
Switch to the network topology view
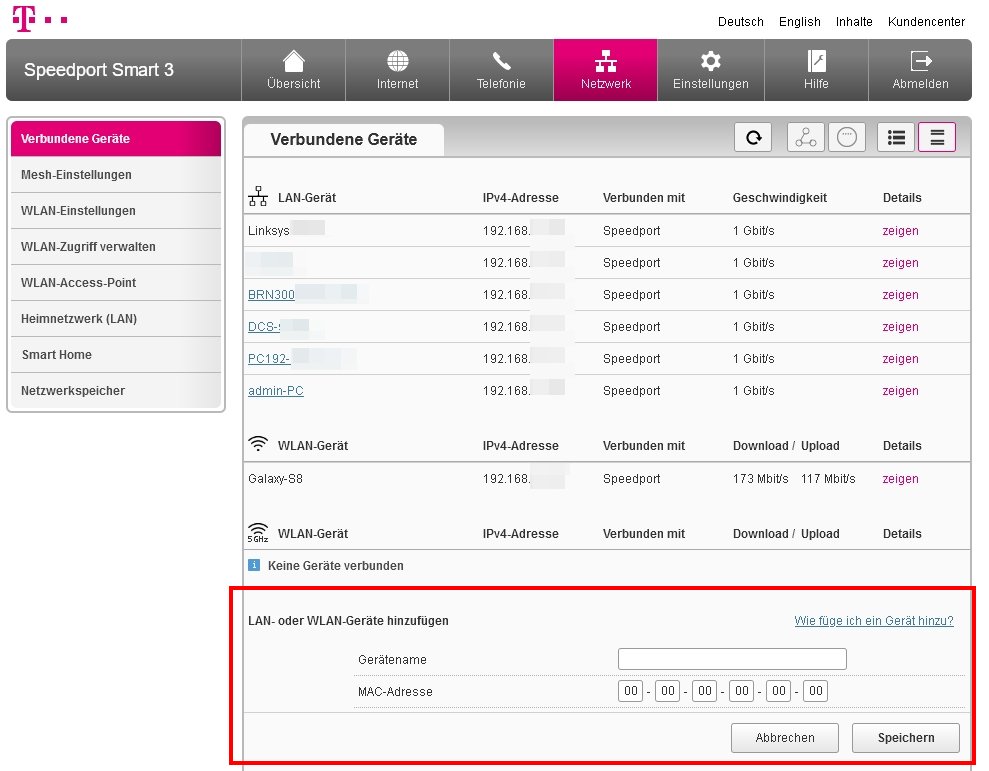point(806,137)
